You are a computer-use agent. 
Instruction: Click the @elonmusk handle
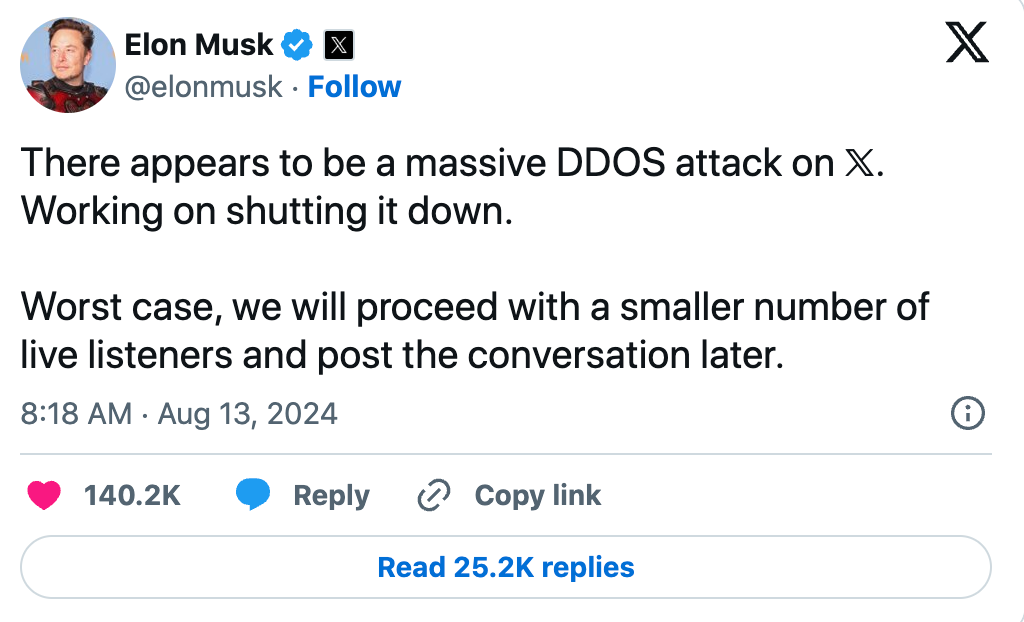coord(203,87)
